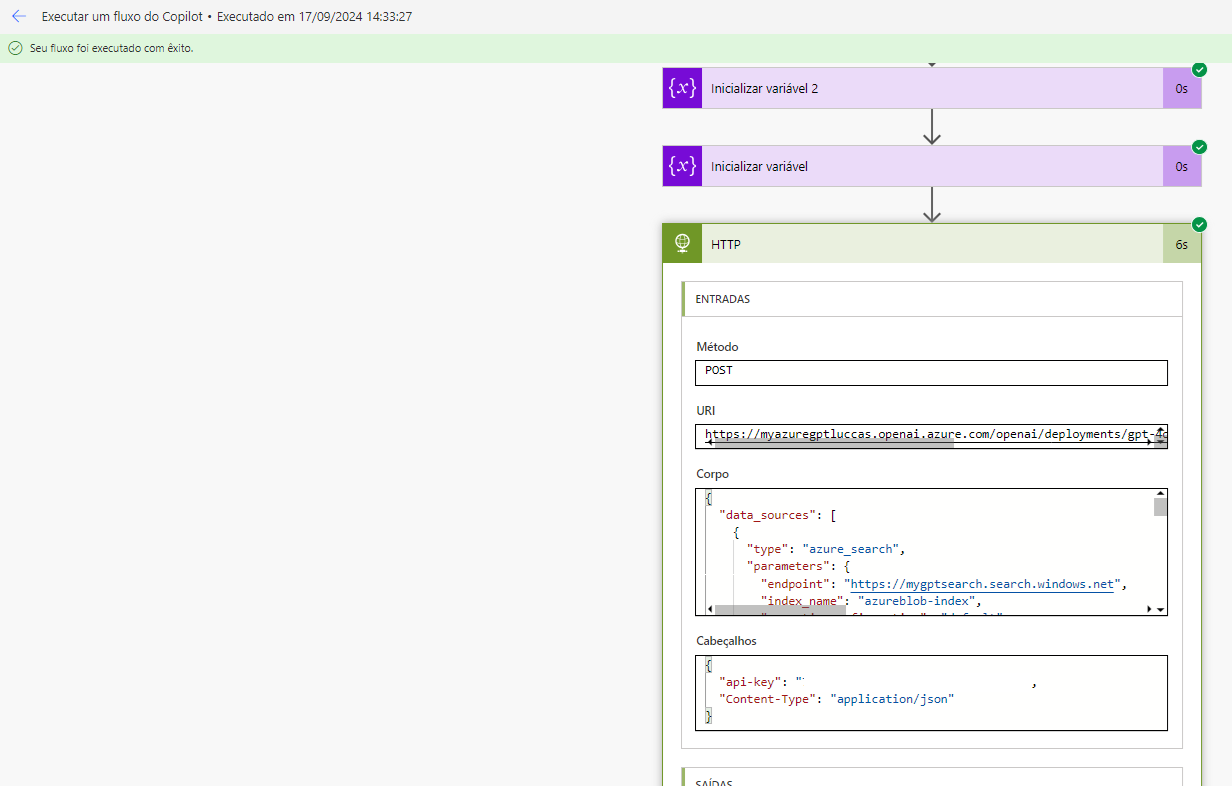Click the flow run title text

click(227, 17)
